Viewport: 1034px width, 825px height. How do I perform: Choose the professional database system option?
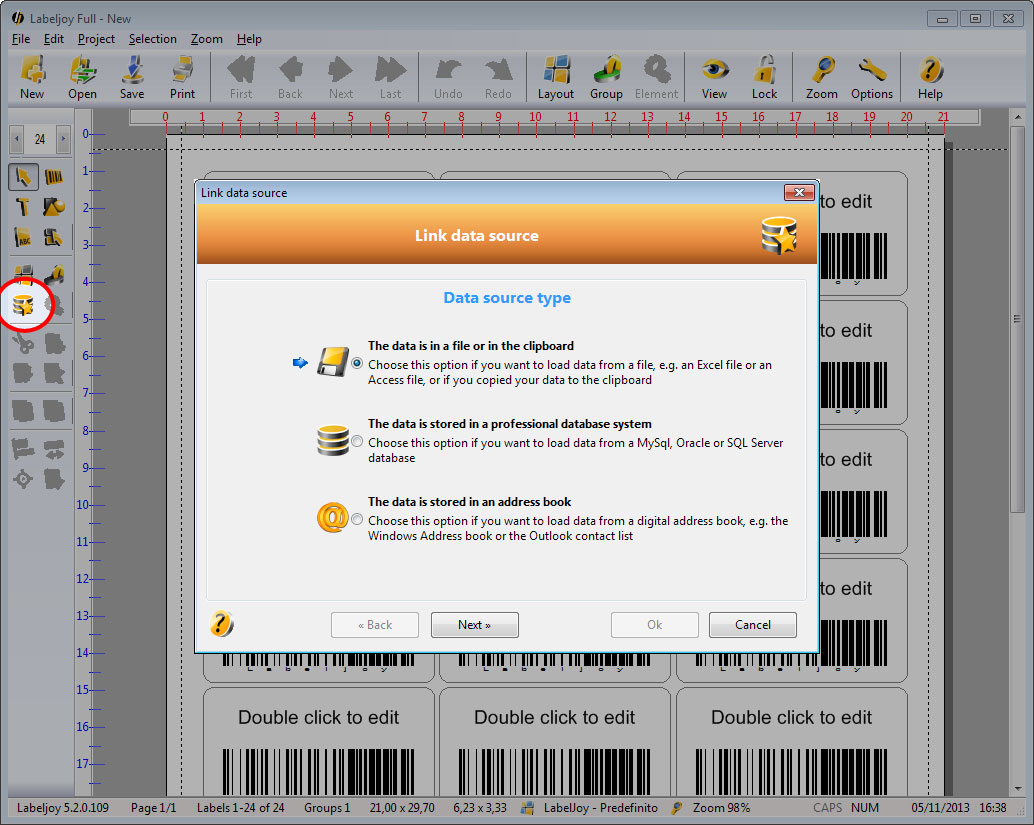click(x=357, y=440)
